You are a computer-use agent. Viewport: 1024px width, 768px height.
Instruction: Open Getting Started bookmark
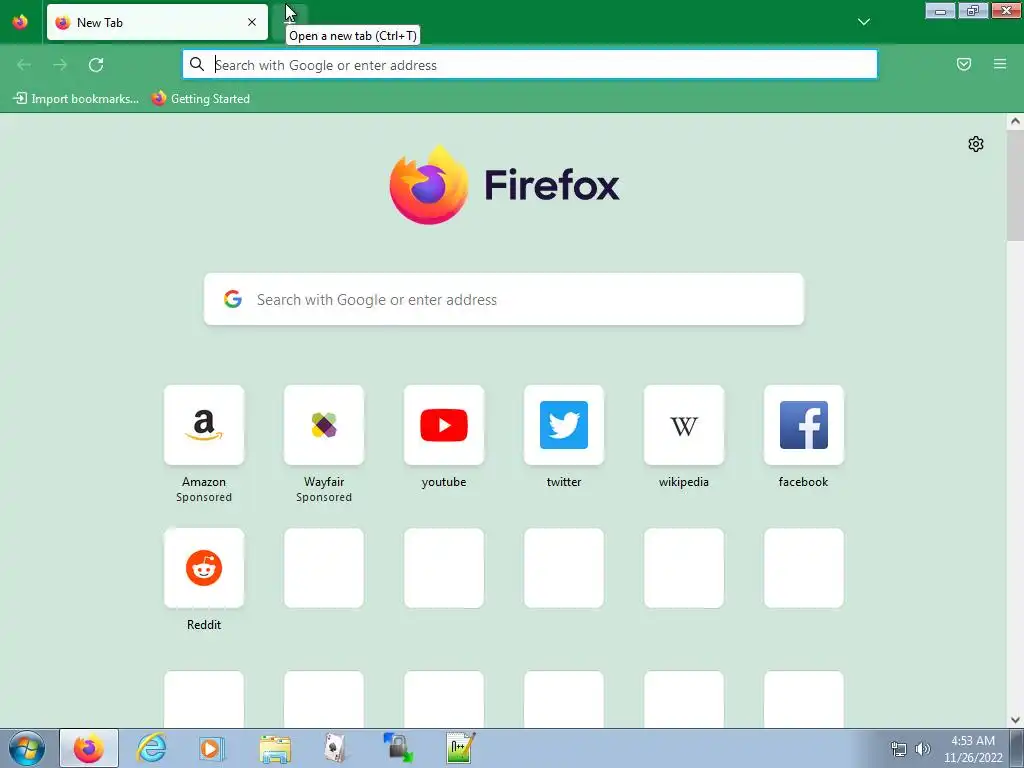tap(201, 99)
